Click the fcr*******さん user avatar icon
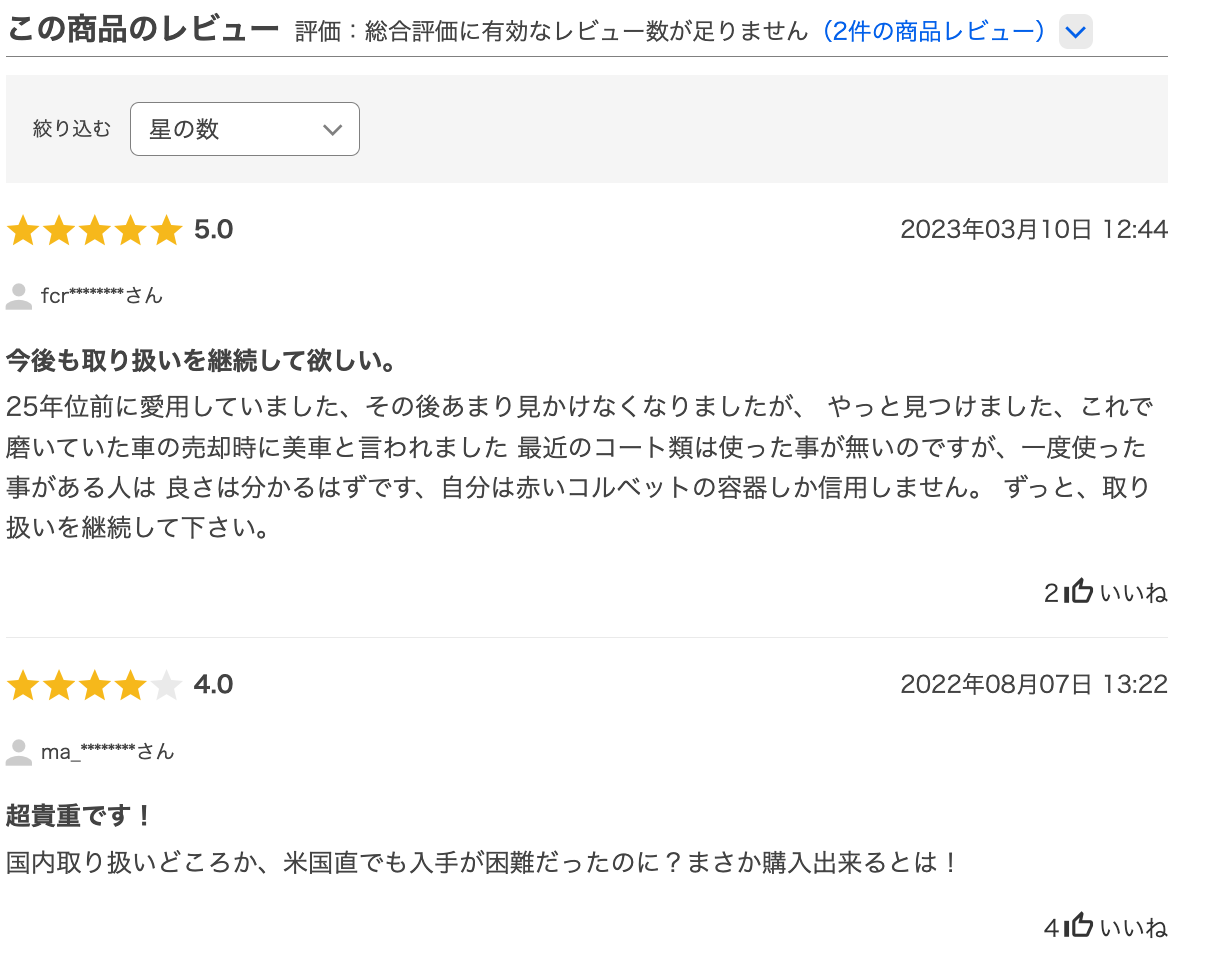1210x968 pixels. [x=19, y=294]
